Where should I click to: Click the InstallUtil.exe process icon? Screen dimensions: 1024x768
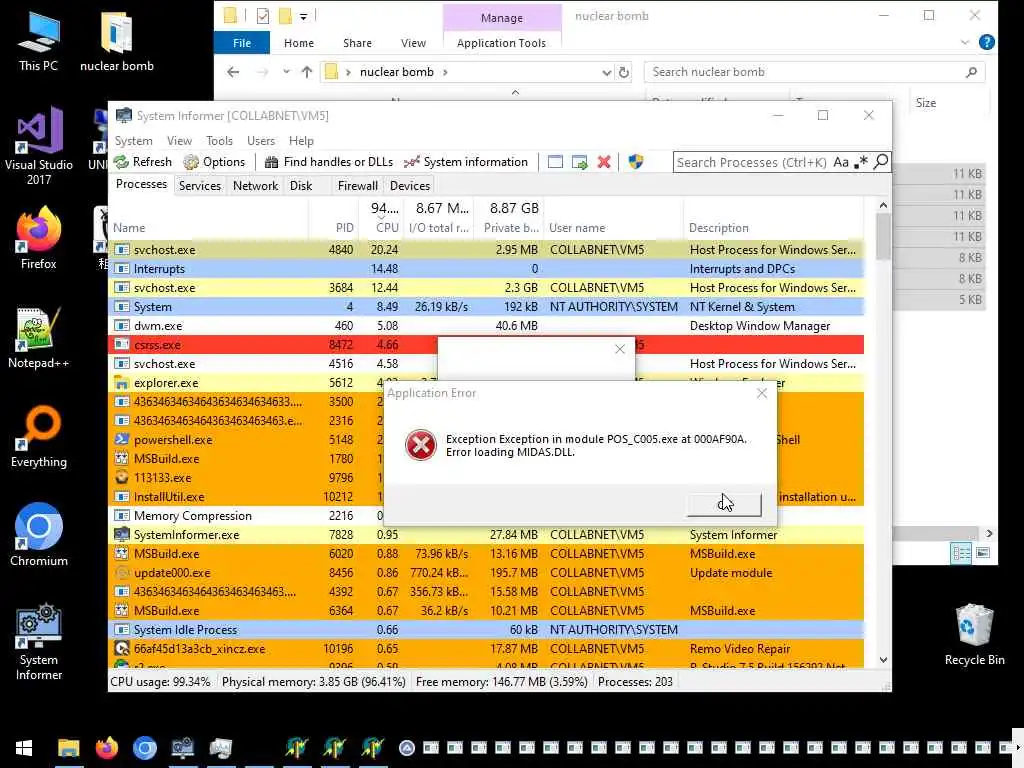coord(121,497)
